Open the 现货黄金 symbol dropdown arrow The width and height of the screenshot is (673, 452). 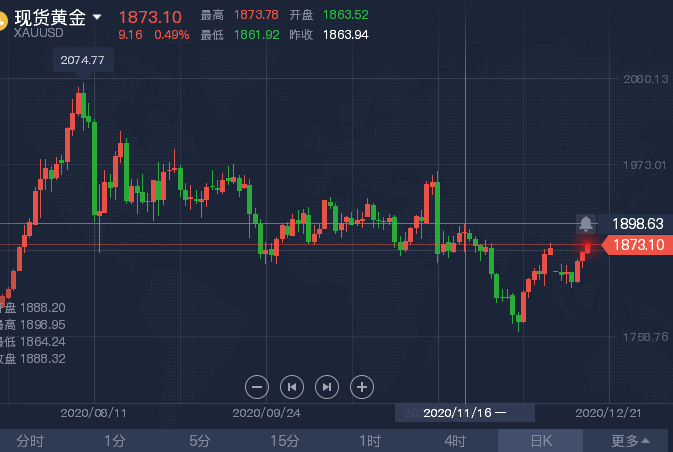coord(97,17)
